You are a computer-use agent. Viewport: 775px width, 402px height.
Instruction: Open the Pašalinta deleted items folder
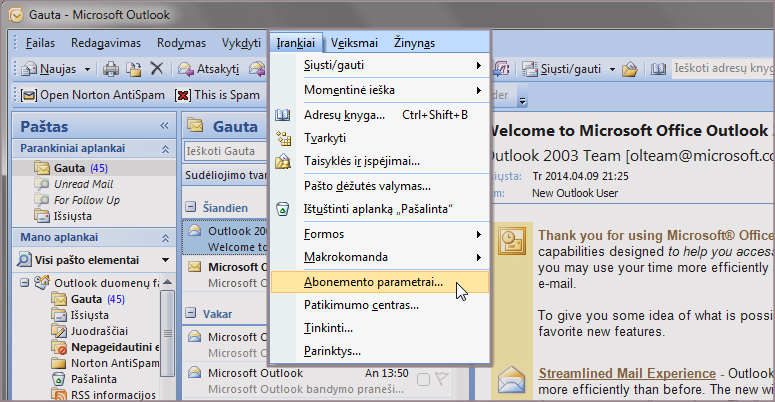93,379
